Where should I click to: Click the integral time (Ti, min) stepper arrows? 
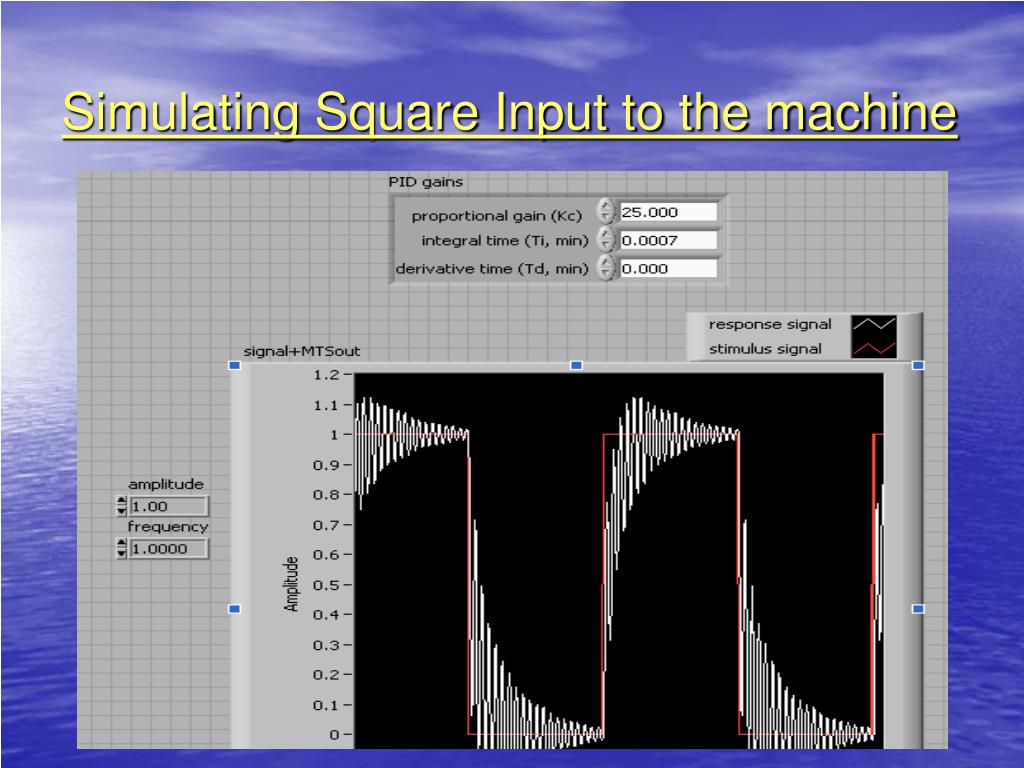[606, 240]
